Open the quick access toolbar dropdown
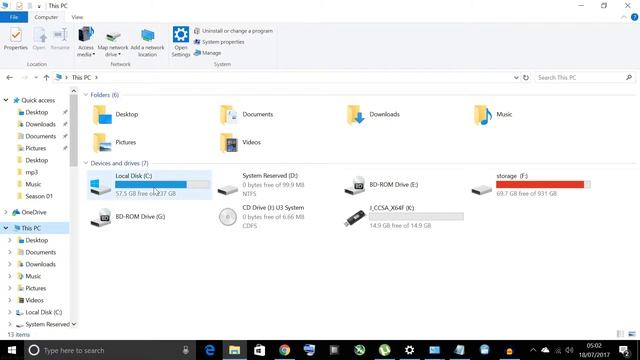Image resolution: width=640 pixels, height=360 pixels. (39, 6)
